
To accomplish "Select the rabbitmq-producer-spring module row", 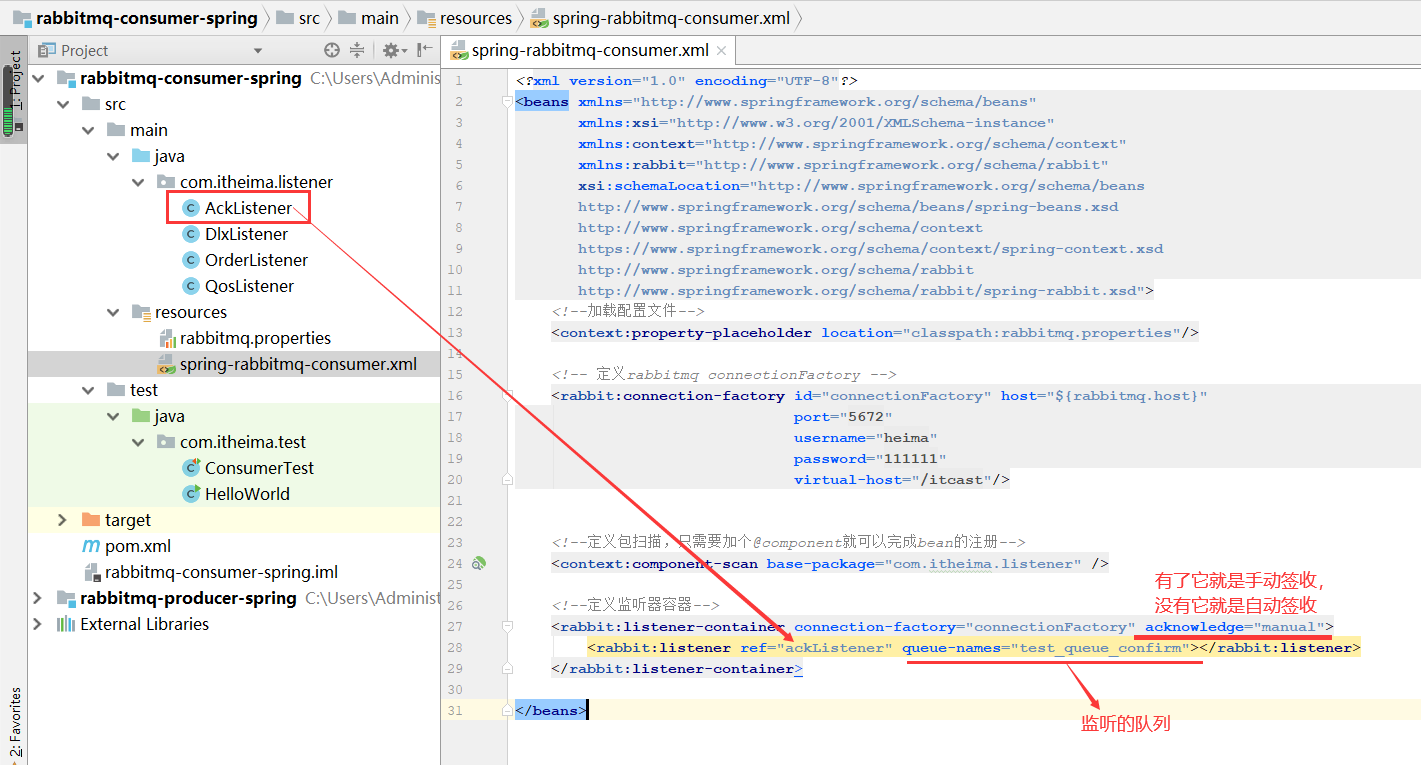I will [x=234, y=598].
